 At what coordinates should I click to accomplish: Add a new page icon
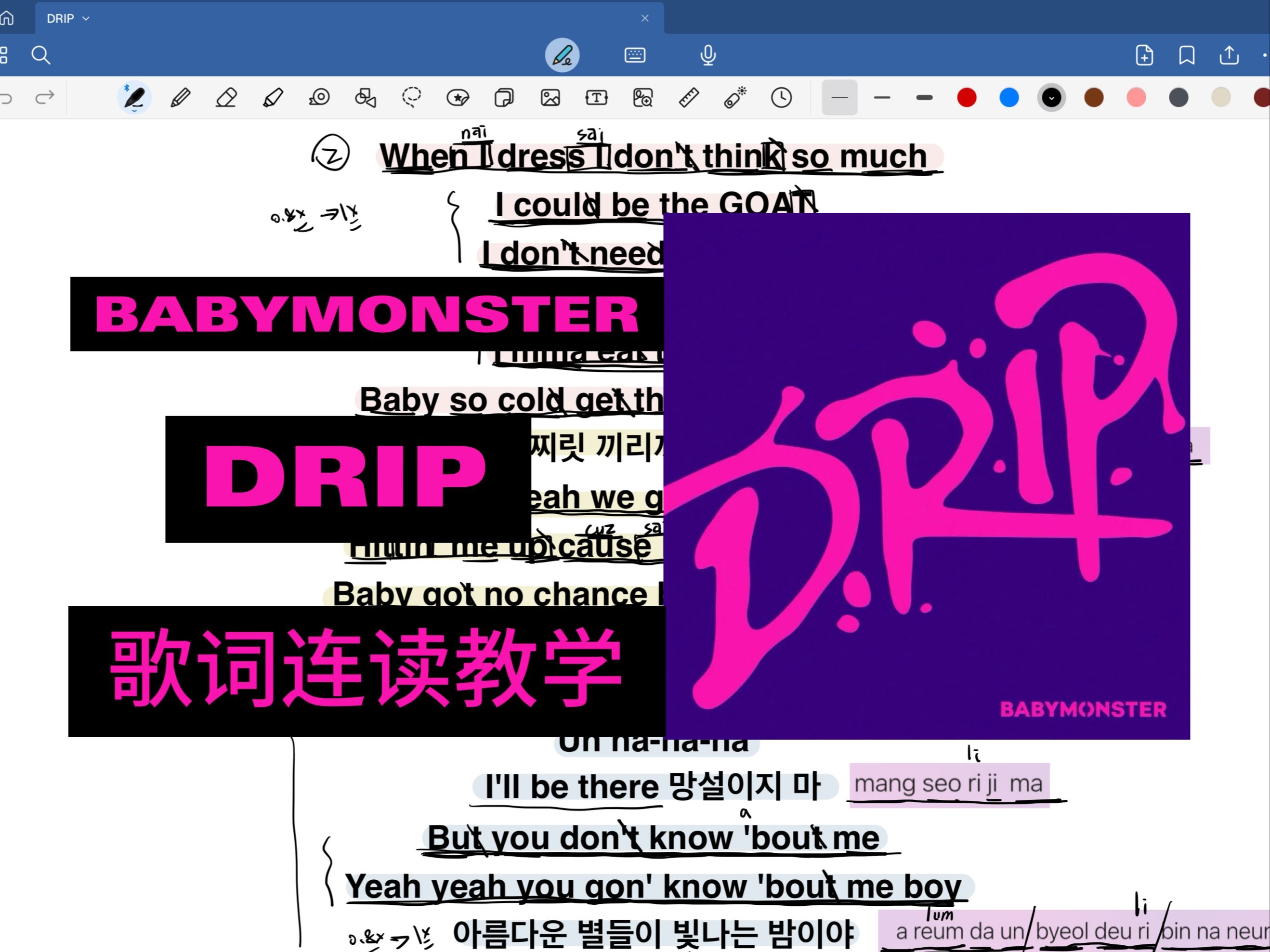(1144, 55)
